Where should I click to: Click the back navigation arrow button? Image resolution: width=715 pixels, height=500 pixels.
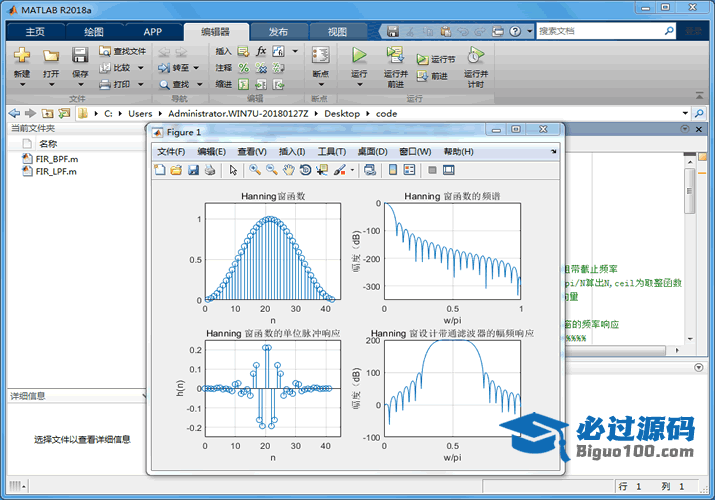14,113
